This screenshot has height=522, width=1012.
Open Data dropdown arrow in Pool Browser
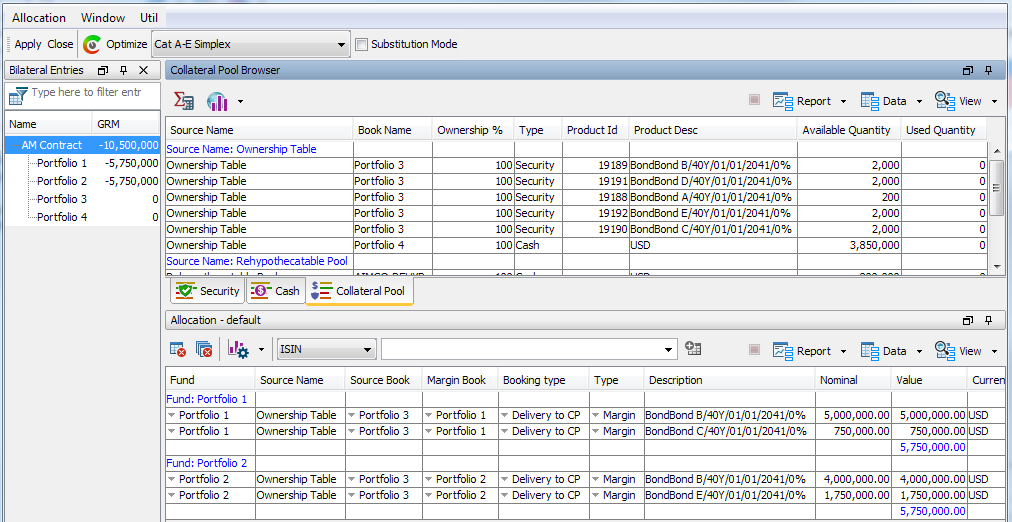click(x=919, y=101)
